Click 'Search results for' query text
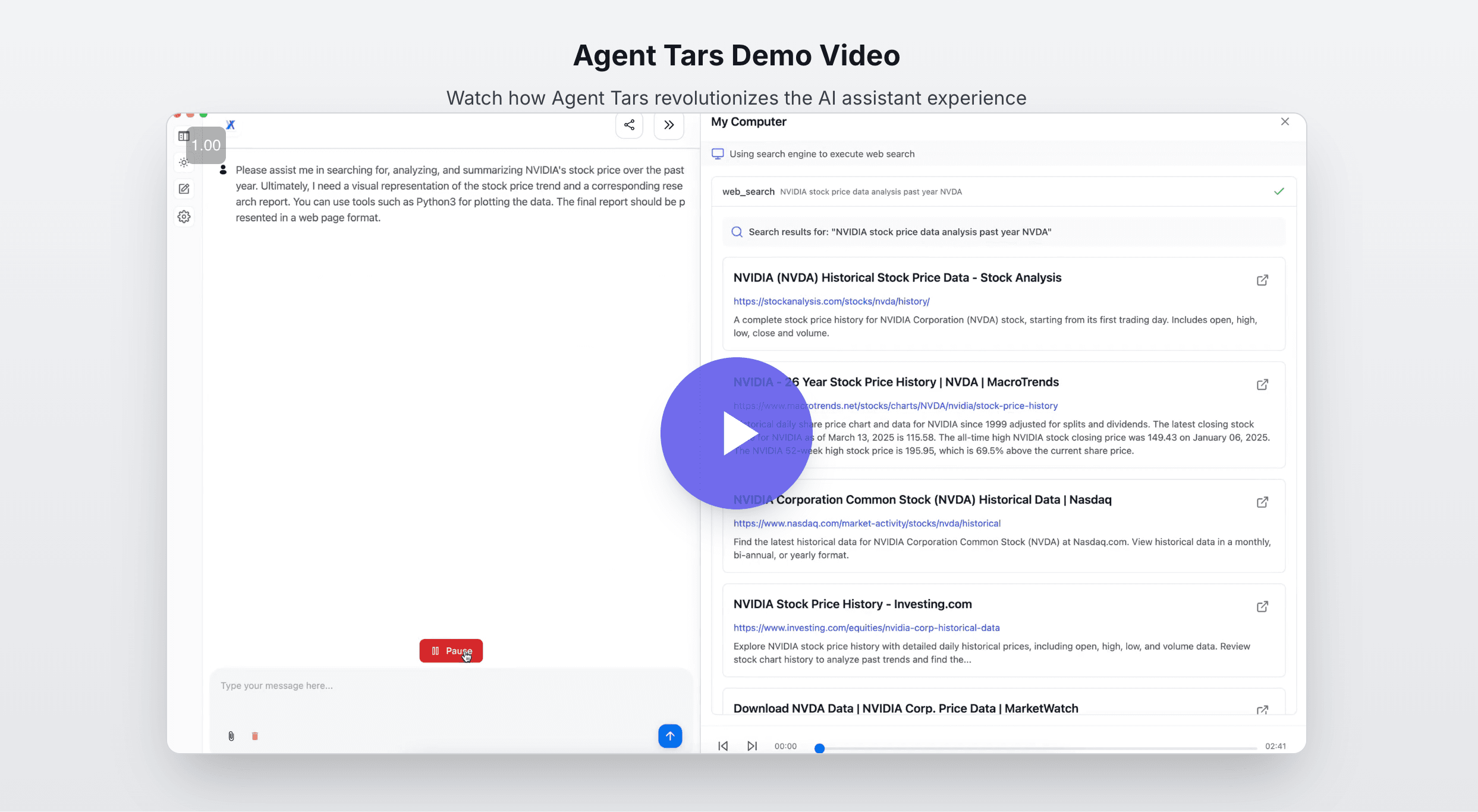The width and height of the screenshot is (1478, 812). click(900, 232)
